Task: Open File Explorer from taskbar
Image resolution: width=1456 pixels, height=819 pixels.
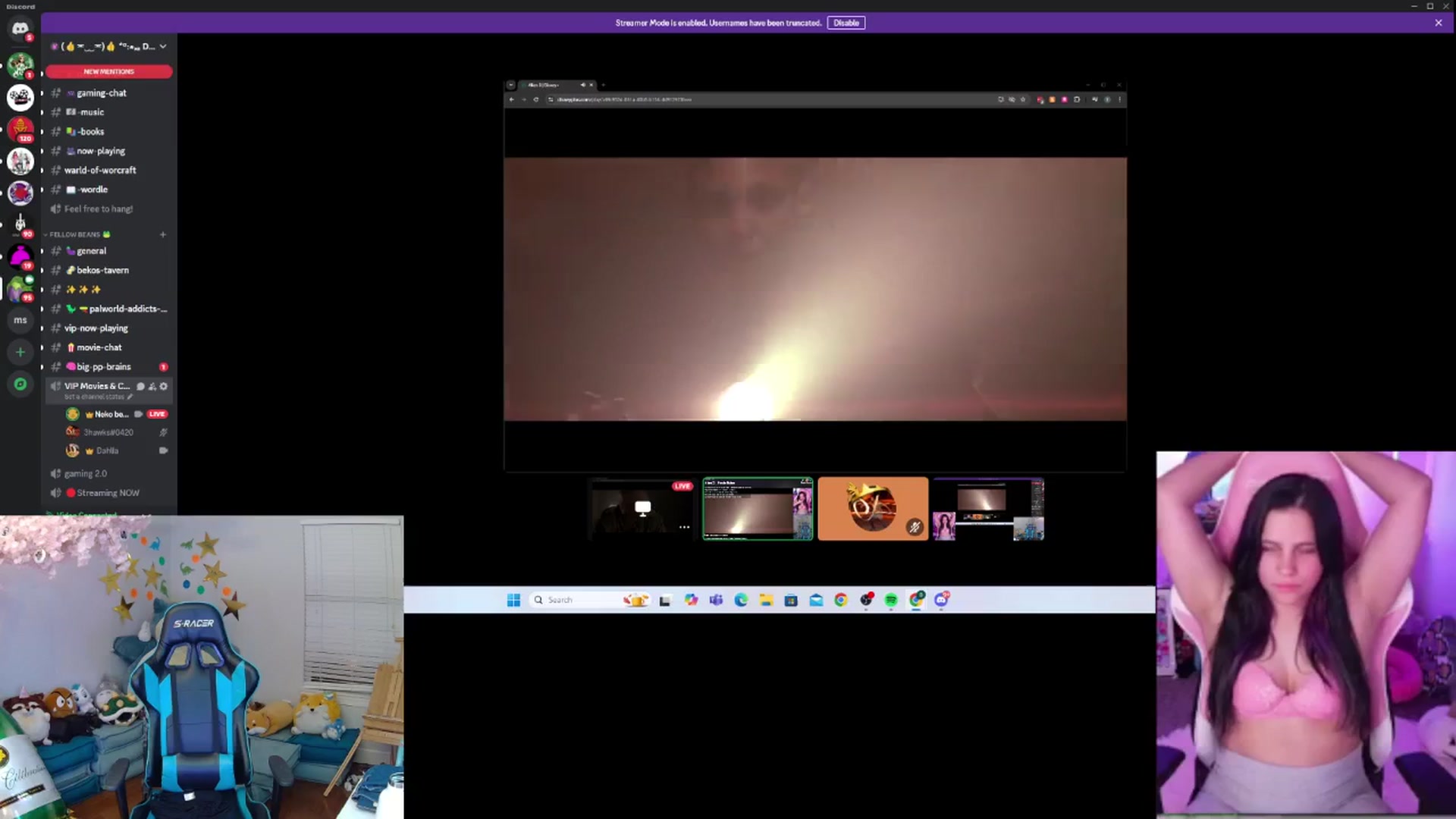Action: coord(766,600)
